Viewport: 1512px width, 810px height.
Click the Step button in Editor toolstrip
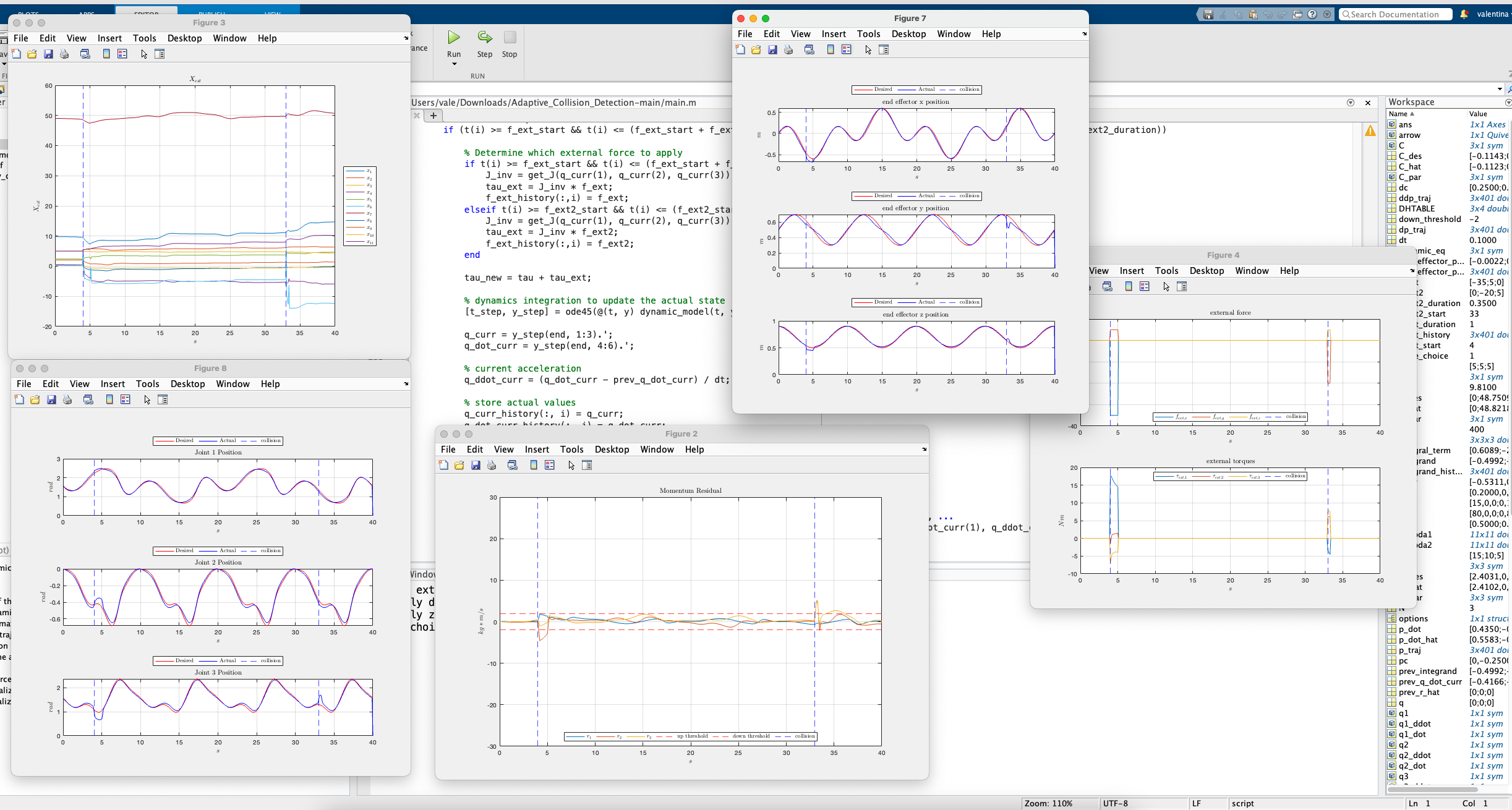point(485,43)
